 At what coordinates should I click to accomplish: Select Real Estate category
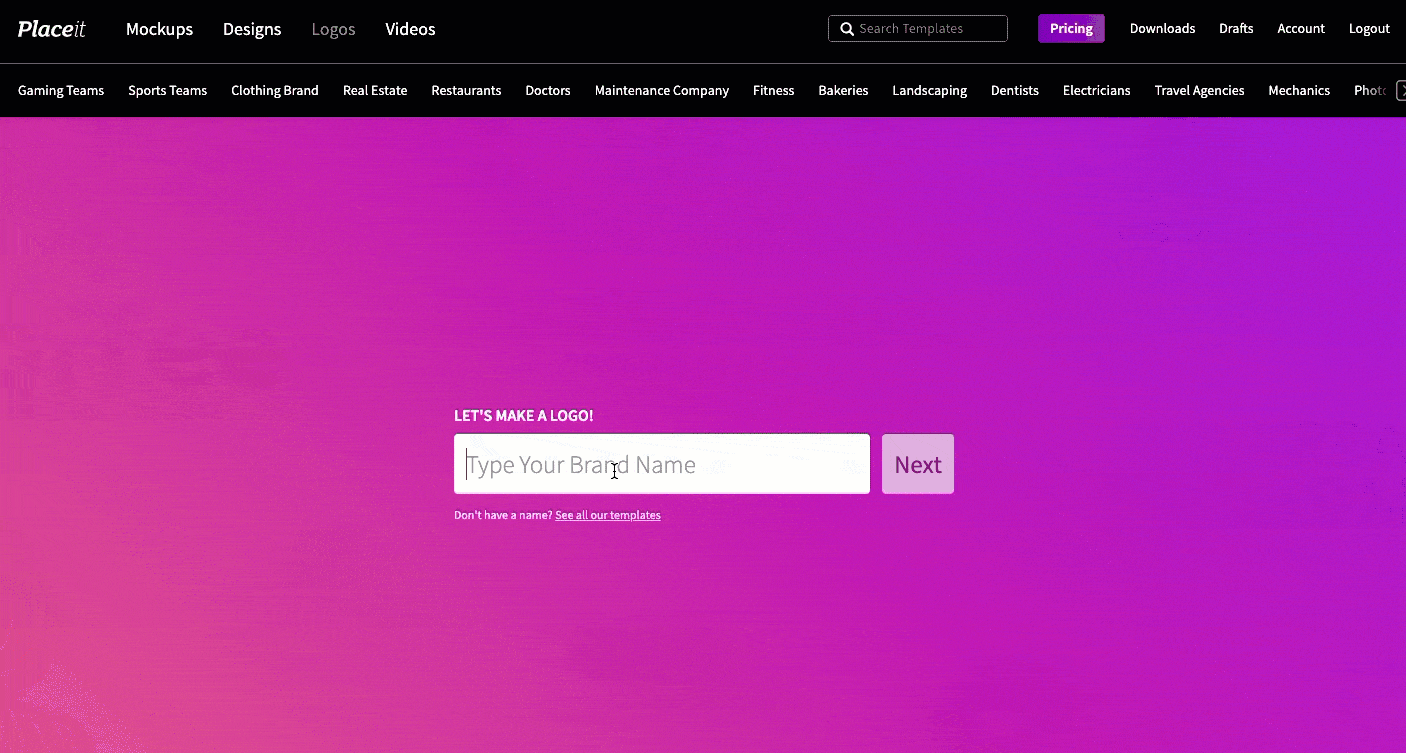[375, 90]
